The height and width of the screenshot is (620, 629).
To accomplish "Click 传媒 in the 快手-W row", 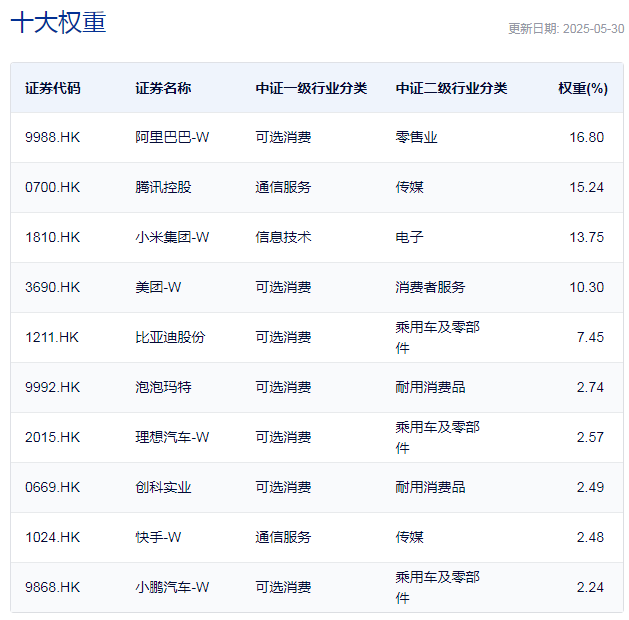I will click(410, 537).
